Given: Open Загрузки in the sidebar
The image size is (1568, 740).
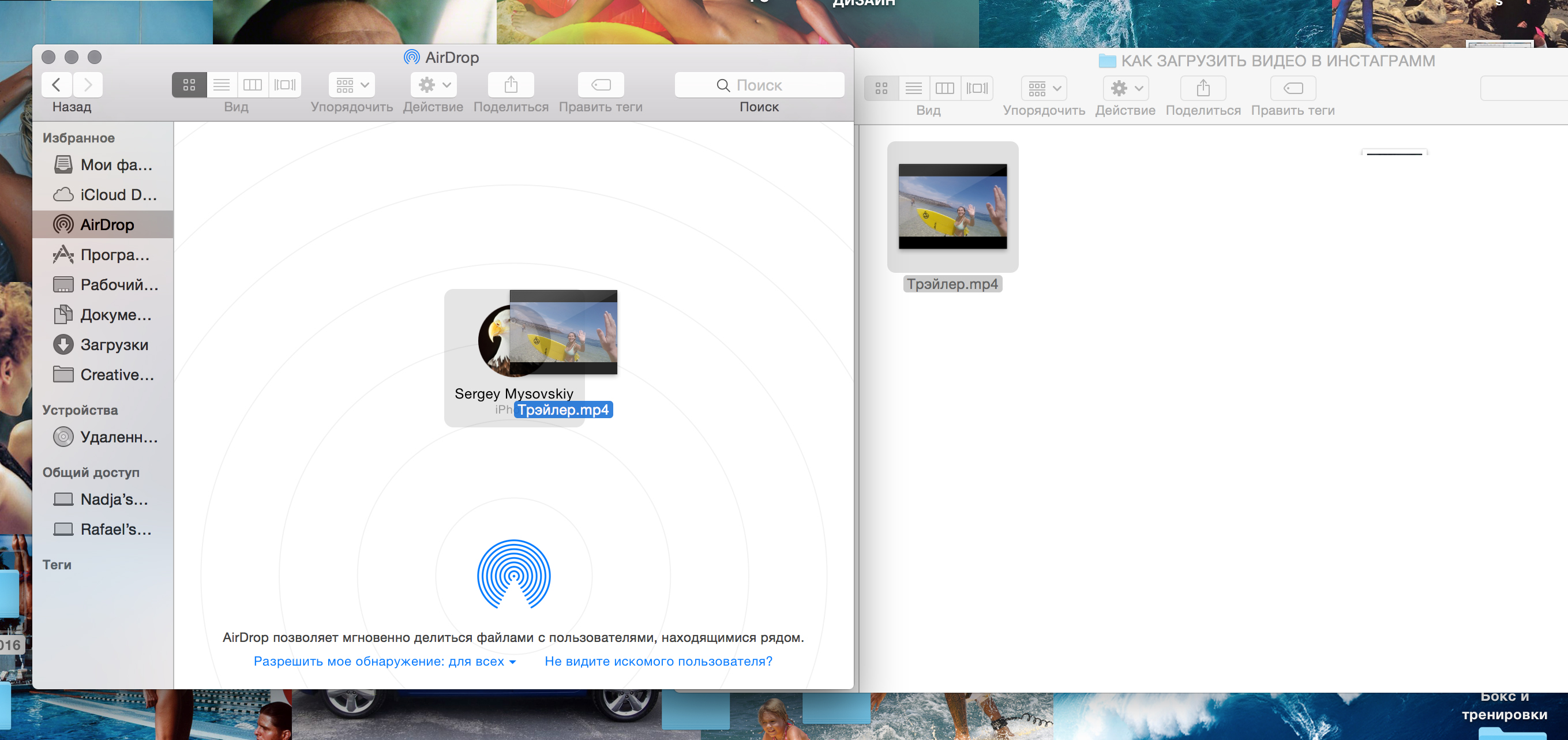Looking at the screenshot, I should coord(103,344).
